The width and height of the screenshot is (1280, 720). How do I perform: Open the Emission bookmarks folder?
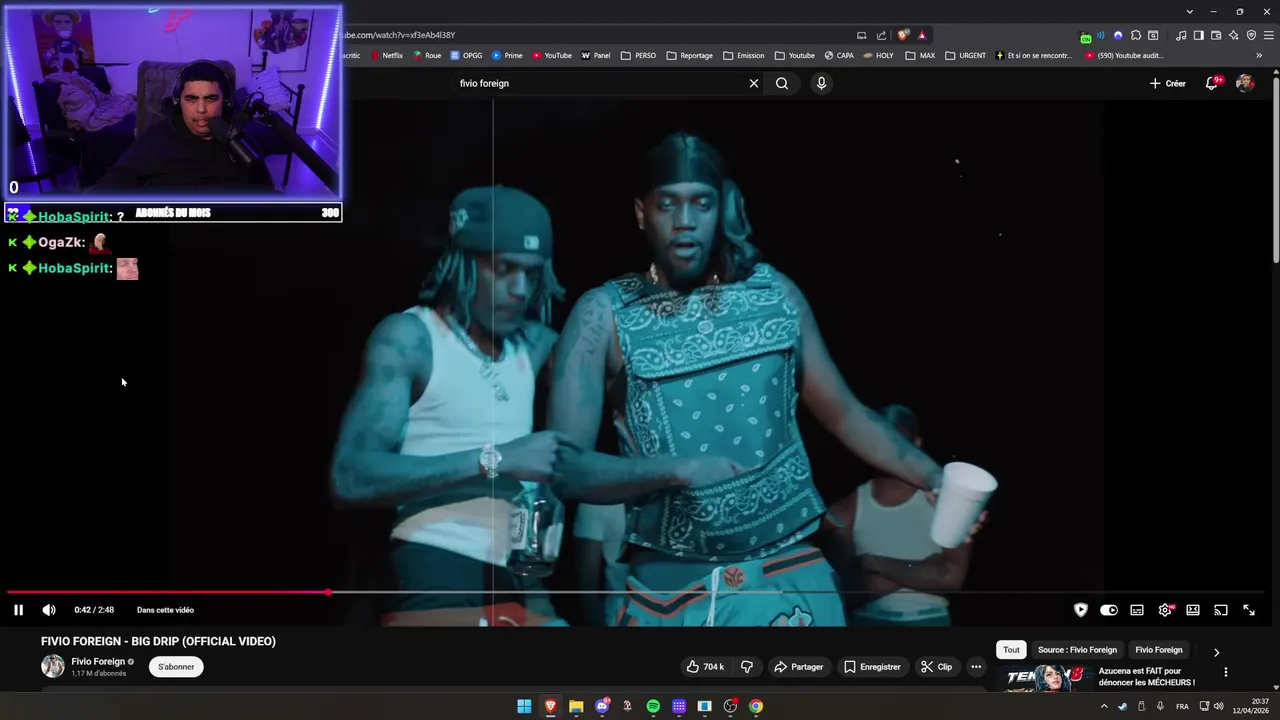[x=743, y=56]
